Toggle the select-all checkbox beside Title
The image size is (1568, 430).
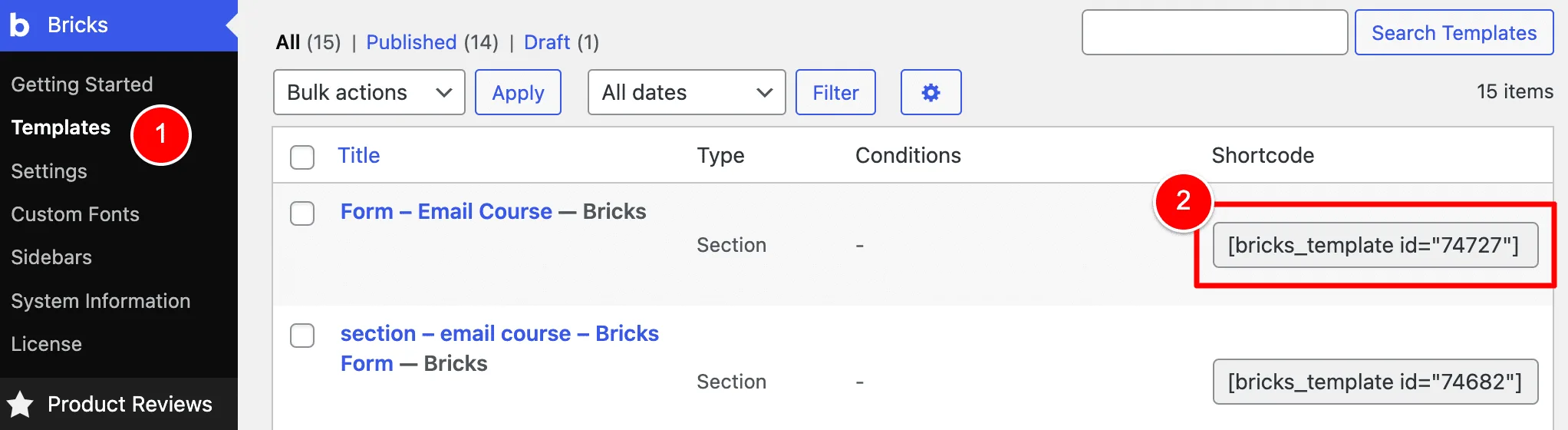tap(302, 157)
